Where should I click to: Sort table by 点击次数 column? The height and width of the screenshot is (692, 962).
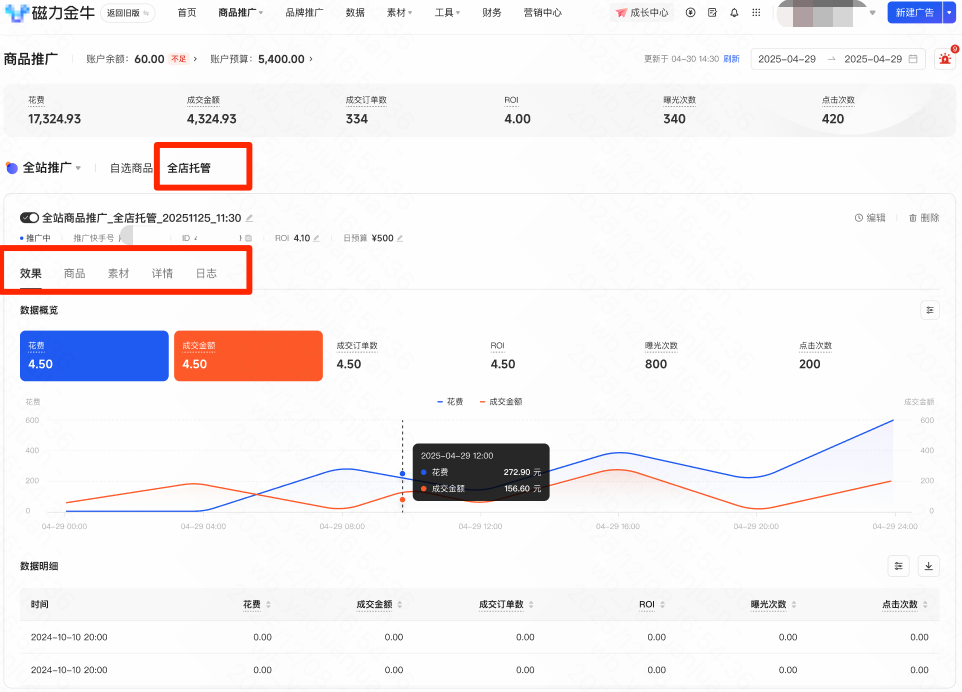coord(925,605)
